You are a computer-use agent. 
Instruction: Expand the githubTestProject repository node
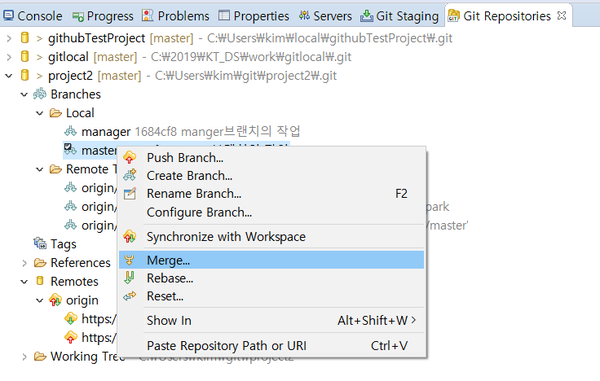[x=9, y=38]
